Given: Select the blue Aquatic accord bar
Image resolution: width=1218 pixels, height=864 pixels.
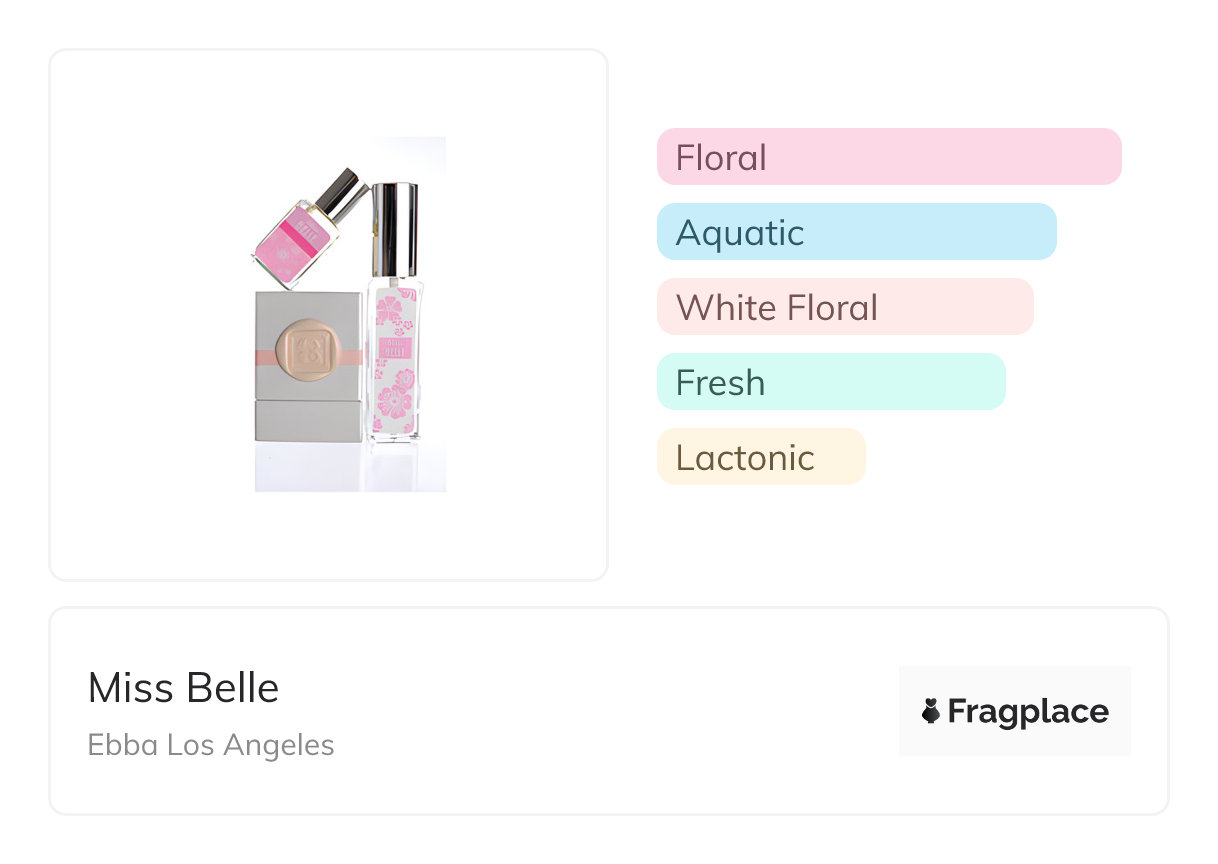Looking at the screenshot, I should click(x=856, y=232).
